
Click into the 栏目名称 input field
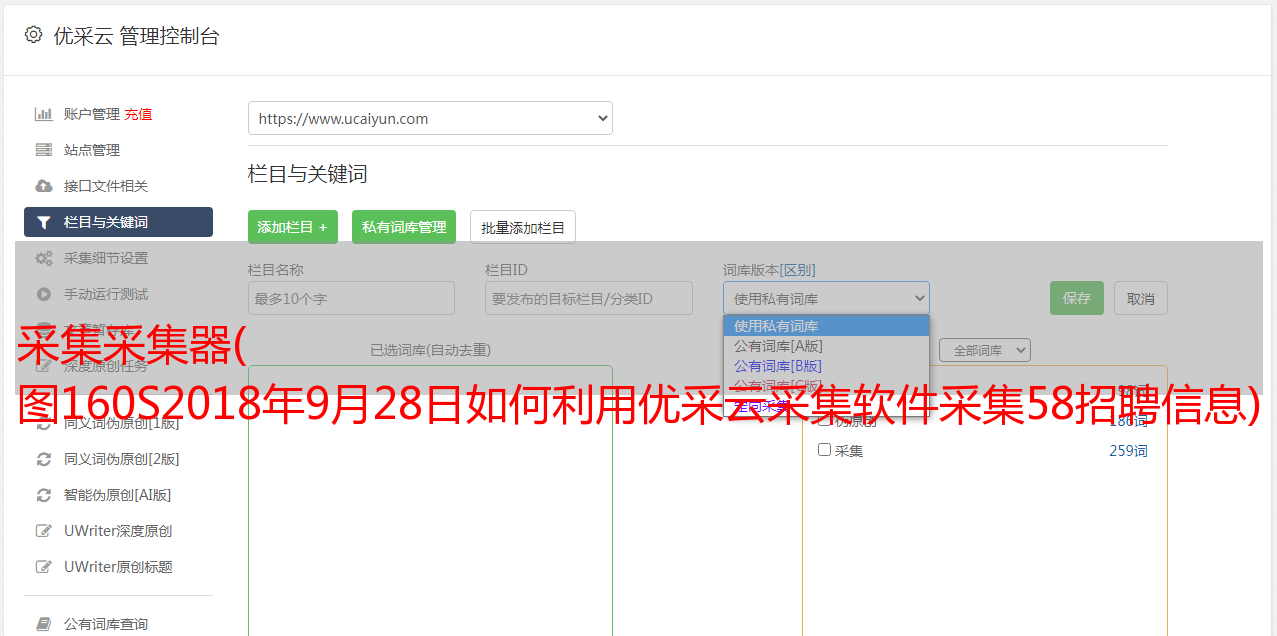click(351, 298)
